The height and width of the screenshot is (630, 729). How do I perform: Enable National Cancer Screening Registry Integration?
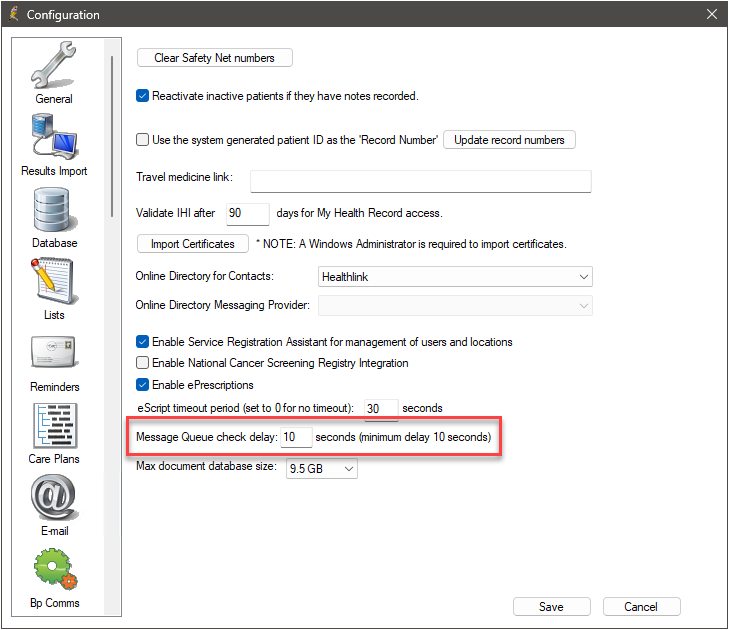142,363
